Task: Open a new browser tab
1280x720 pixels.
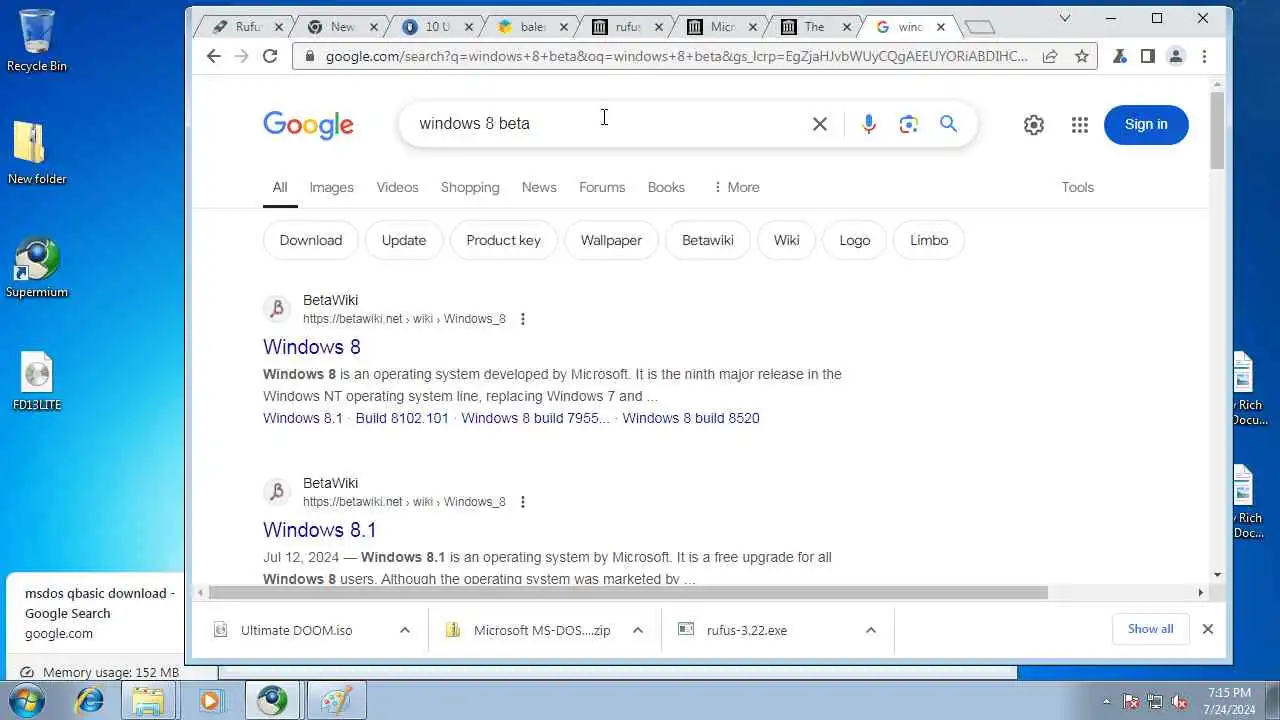Action: point(980,27)
